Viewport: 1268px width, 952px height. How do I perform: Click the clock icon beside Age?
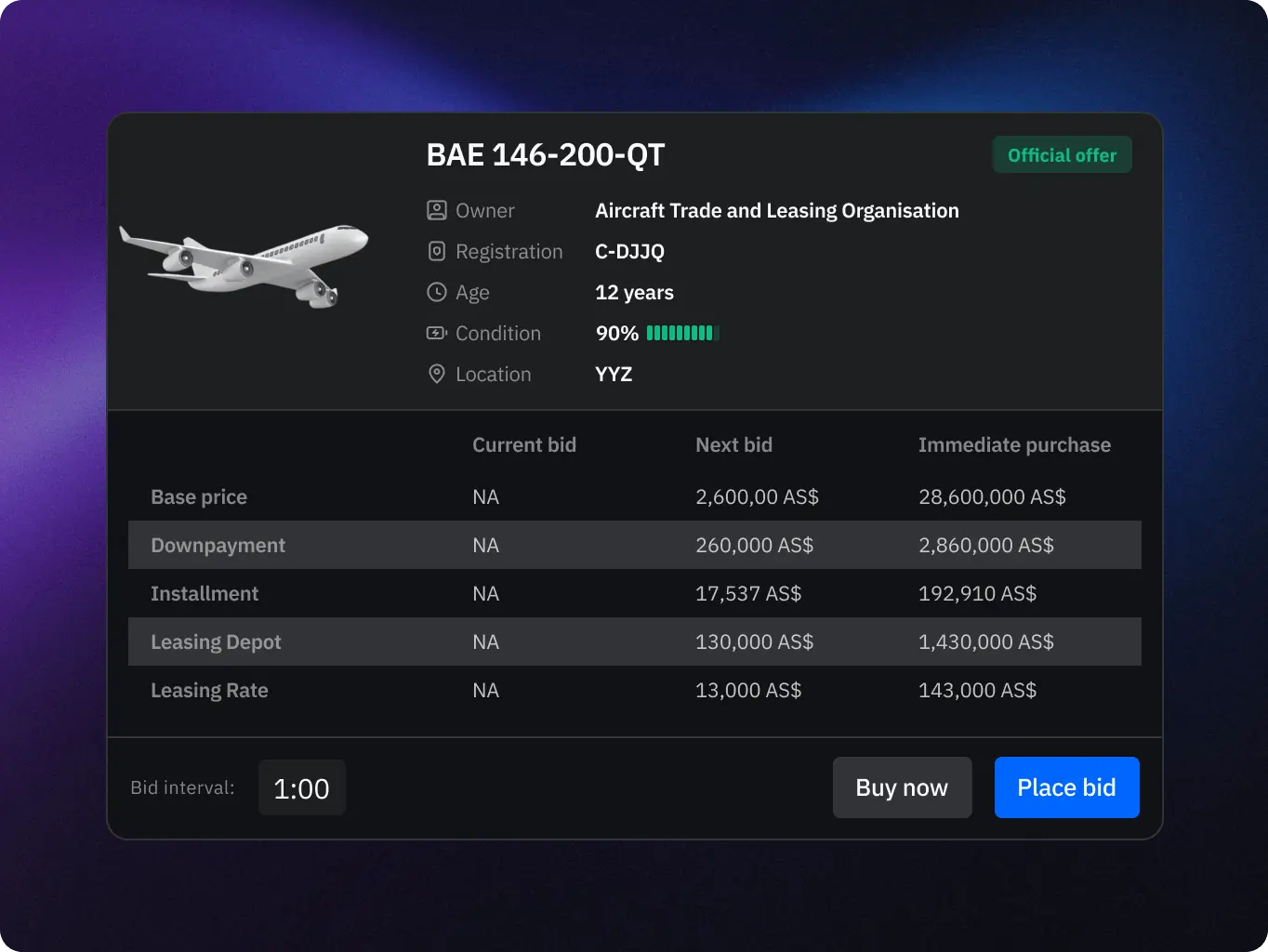point(436,292)
